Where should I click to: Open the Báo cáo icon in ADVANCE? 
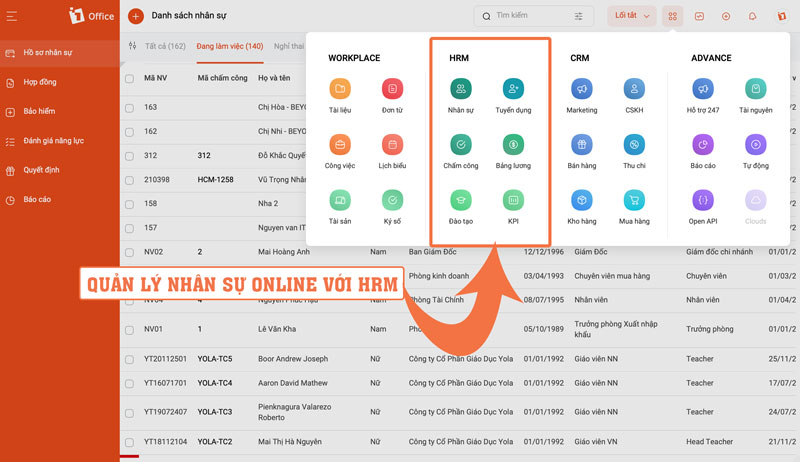tap(703, 145)
